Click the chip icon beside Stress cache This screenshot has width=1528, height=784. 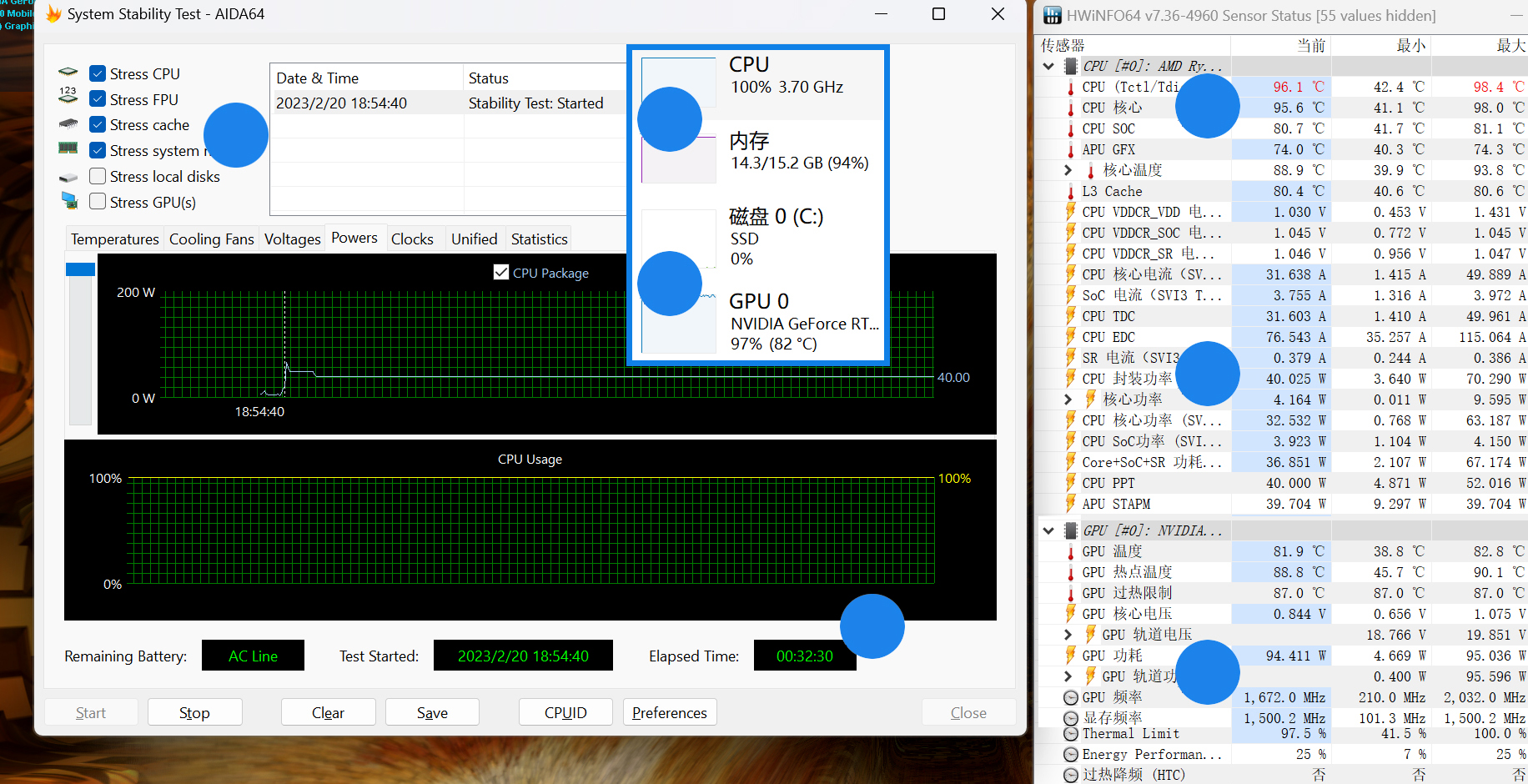[68, 124]
